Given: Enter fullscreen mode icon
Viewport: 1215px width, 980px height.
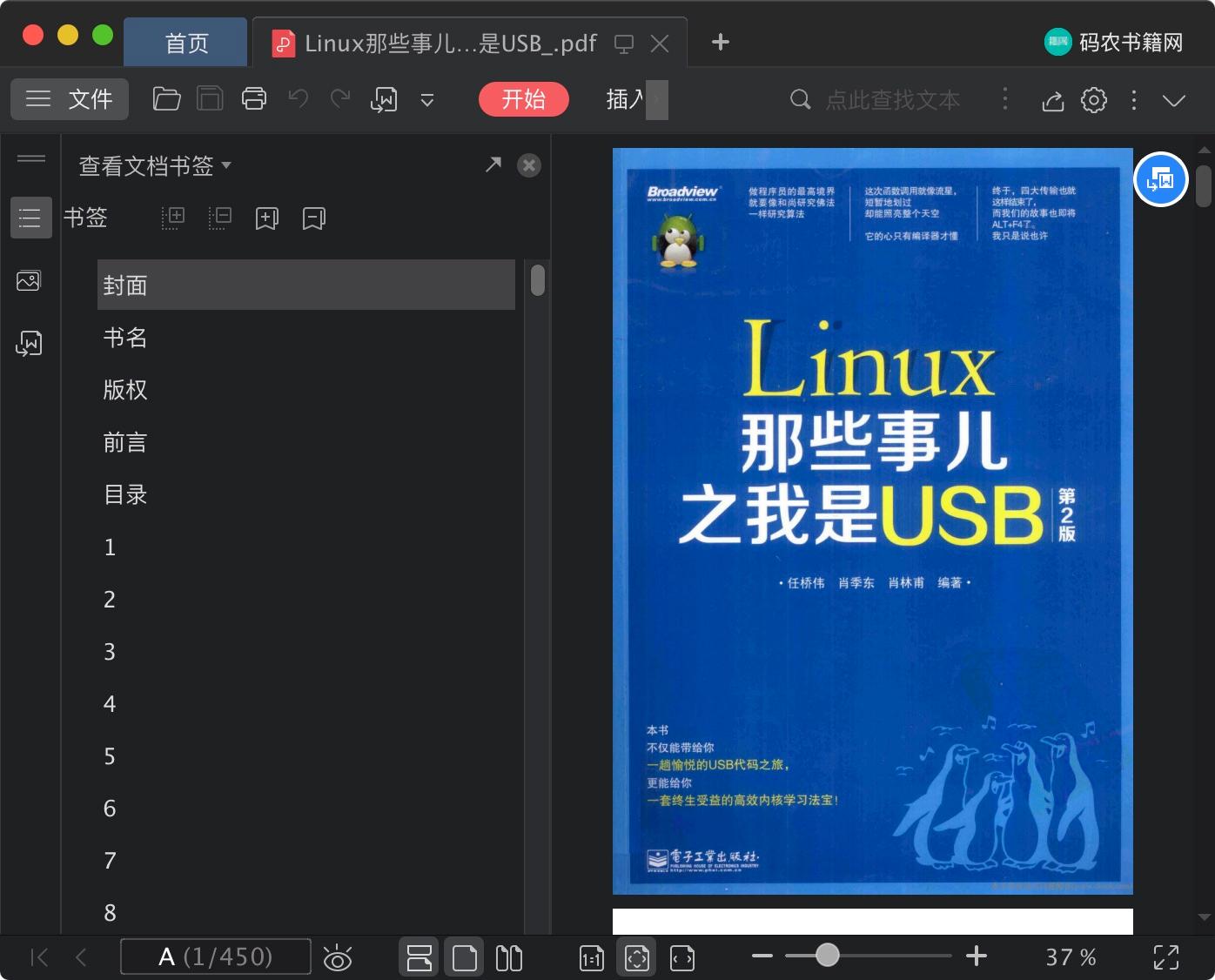Looking at the screenshot, I should (x=1166, y=957).
